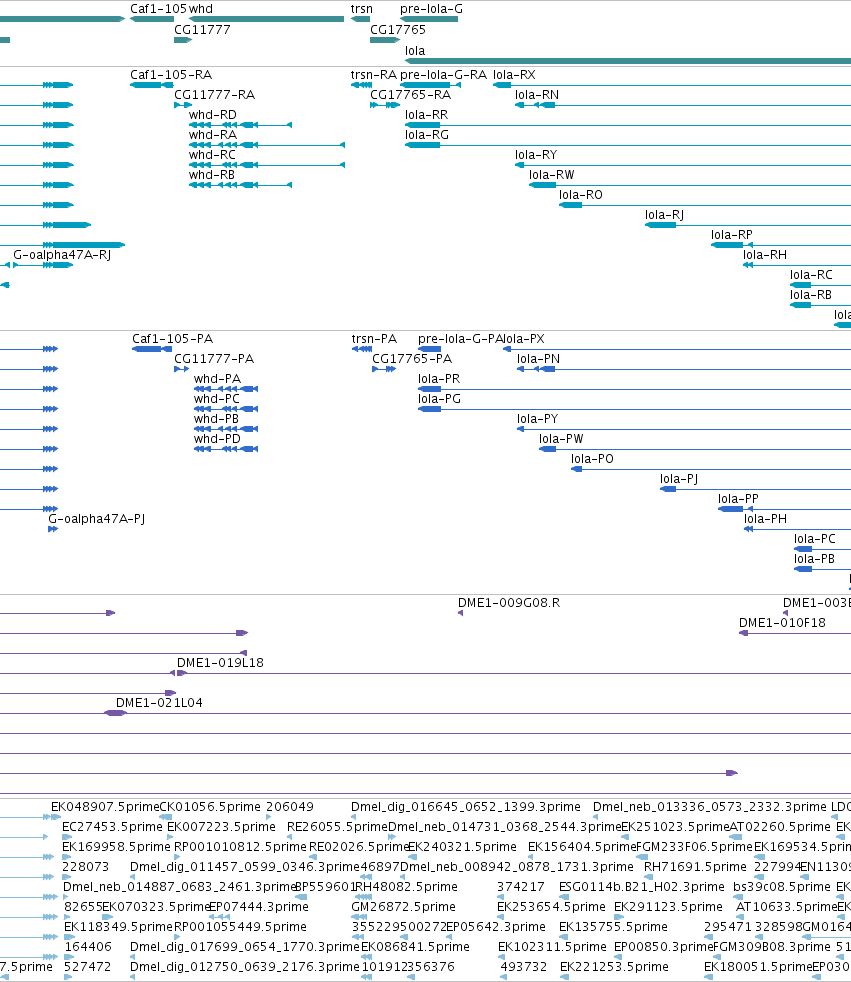Open the EC27453.5prime EST label
The width and height of the screenshot is (851, 982).
(112, 828)
